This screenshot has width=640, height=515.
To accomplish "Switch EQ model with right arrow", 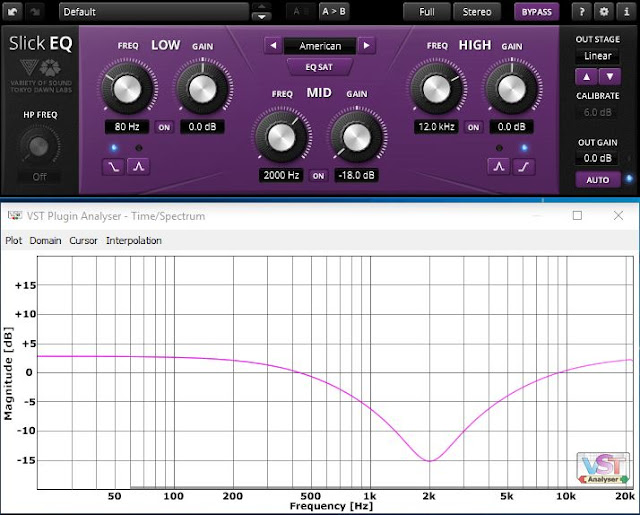I will (x=367, y=45).
